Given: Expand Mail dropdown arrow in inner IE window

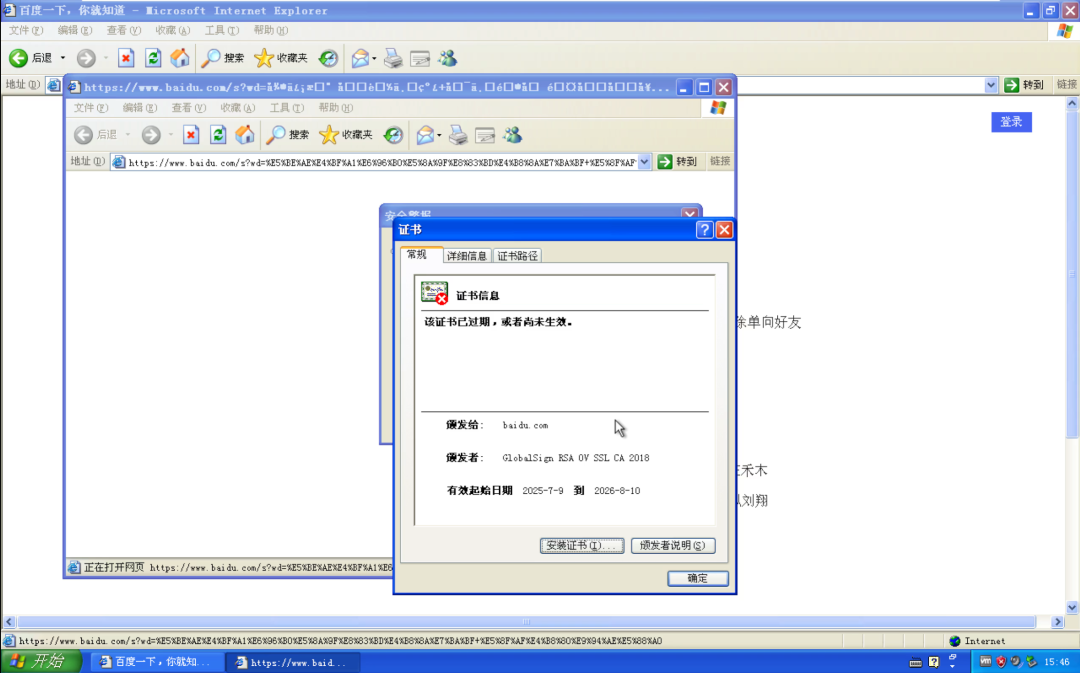Looking at the screenshot, I should 439,134.
